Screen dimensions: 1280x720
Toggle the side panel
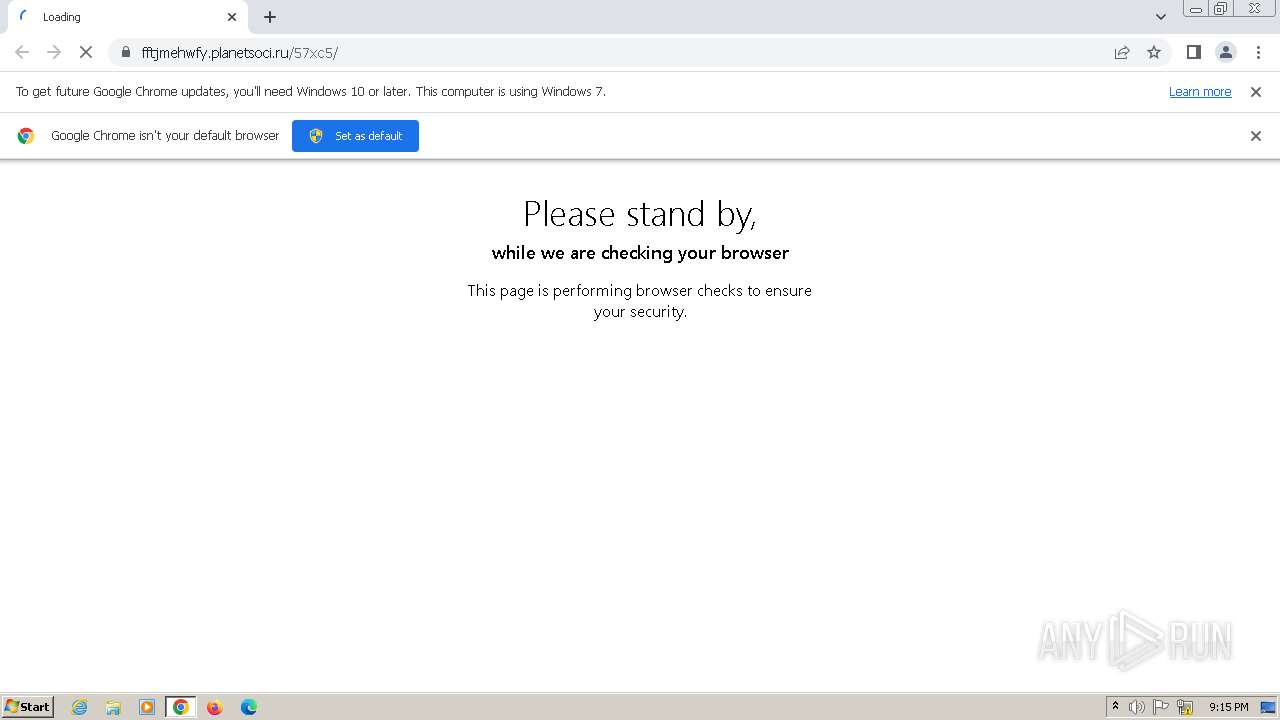[1193, 52]
